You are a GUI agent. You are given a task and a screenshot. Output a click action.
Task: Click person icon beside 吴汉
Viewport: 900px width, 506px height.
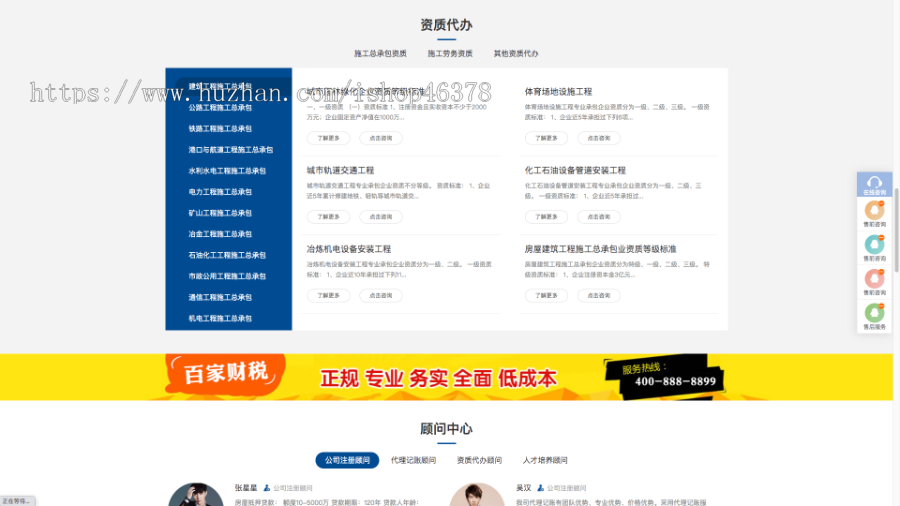[x=540, y=488]
